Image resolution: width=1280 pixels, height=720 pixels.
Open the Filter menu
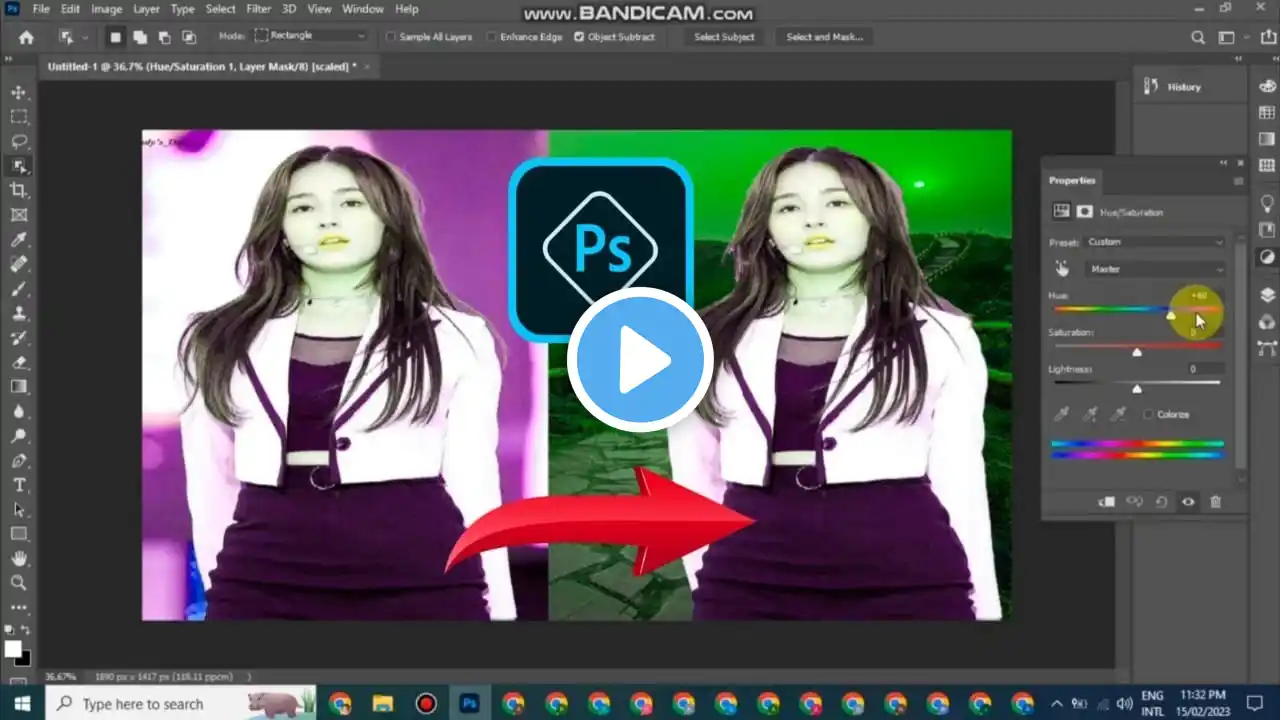258,9
